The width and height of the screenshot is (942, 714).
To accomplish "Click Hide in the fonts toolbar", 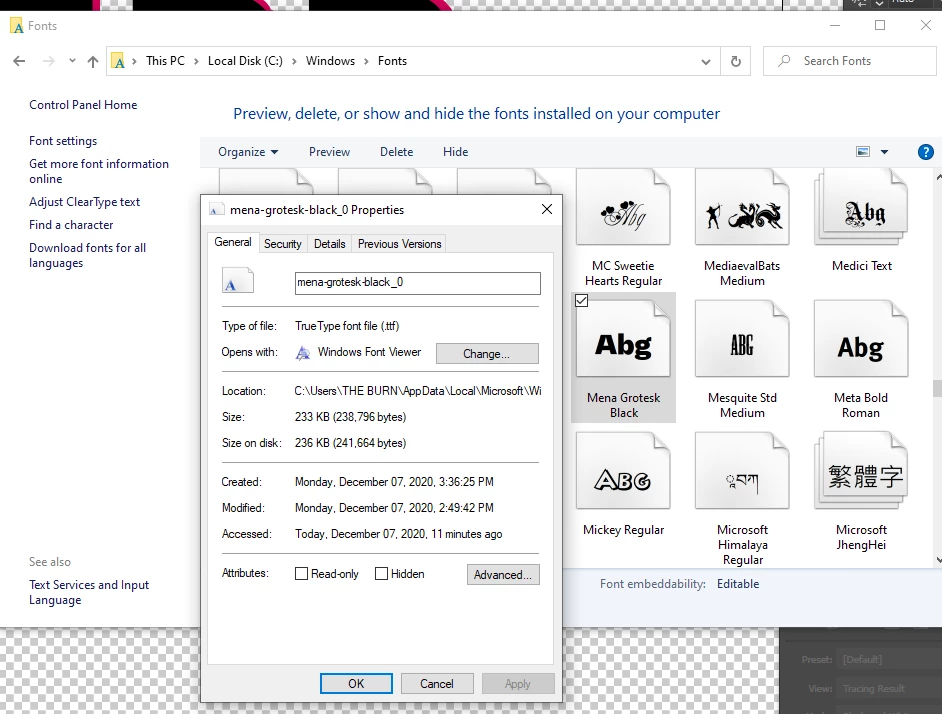I will tap(455, 152).
